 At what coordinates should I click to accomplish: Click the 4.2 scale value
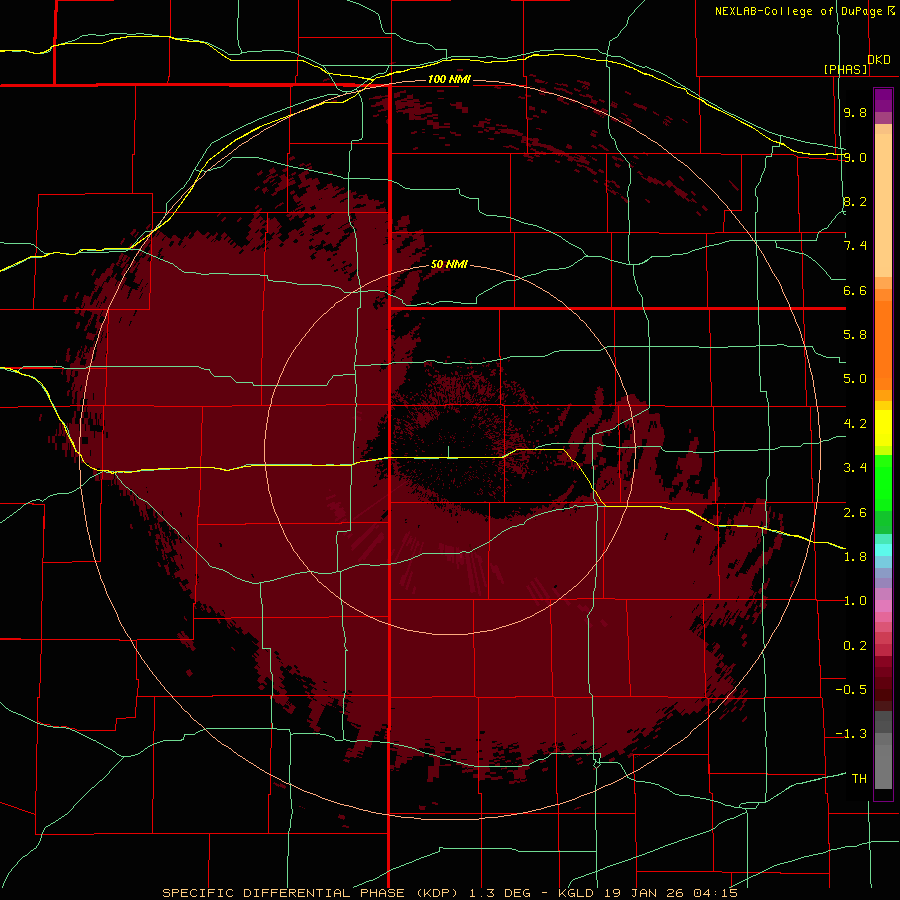click(x=855, y=424)
